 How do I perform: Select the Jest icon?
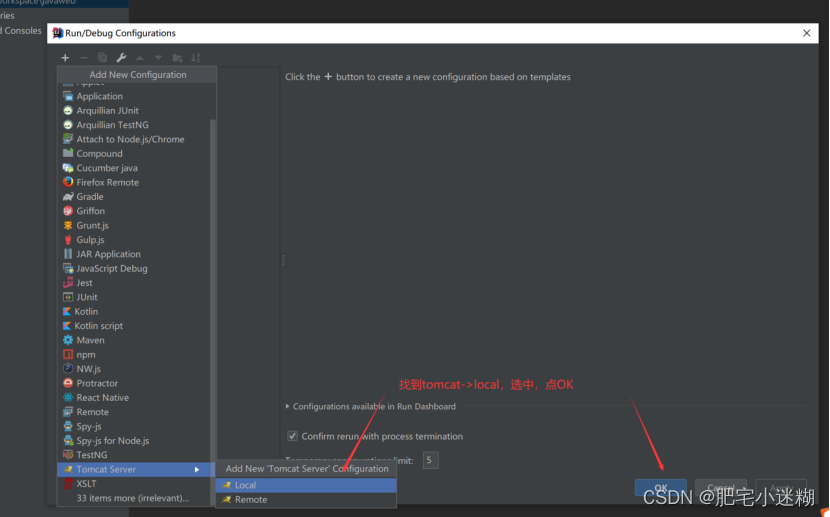68,283
